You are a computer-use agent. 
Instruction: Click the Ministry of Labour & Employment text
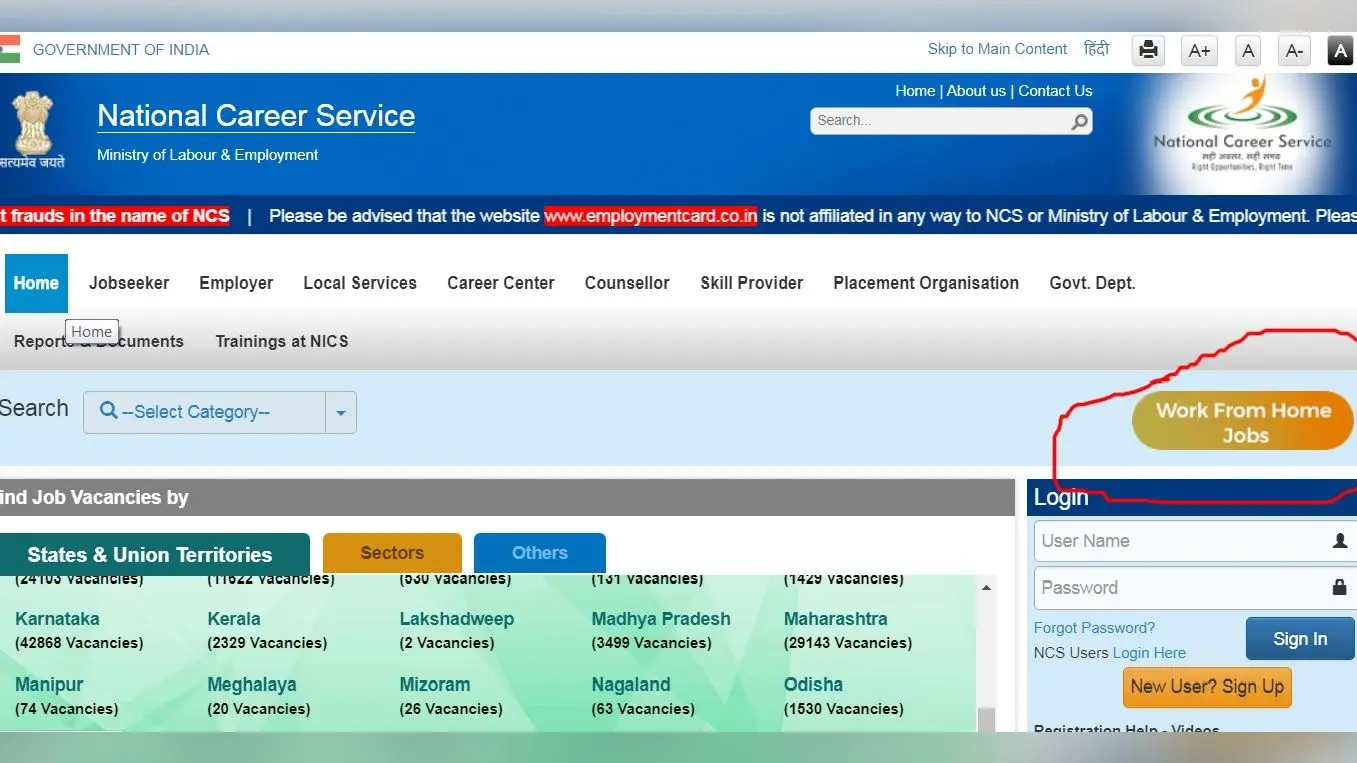click(207, 155)
